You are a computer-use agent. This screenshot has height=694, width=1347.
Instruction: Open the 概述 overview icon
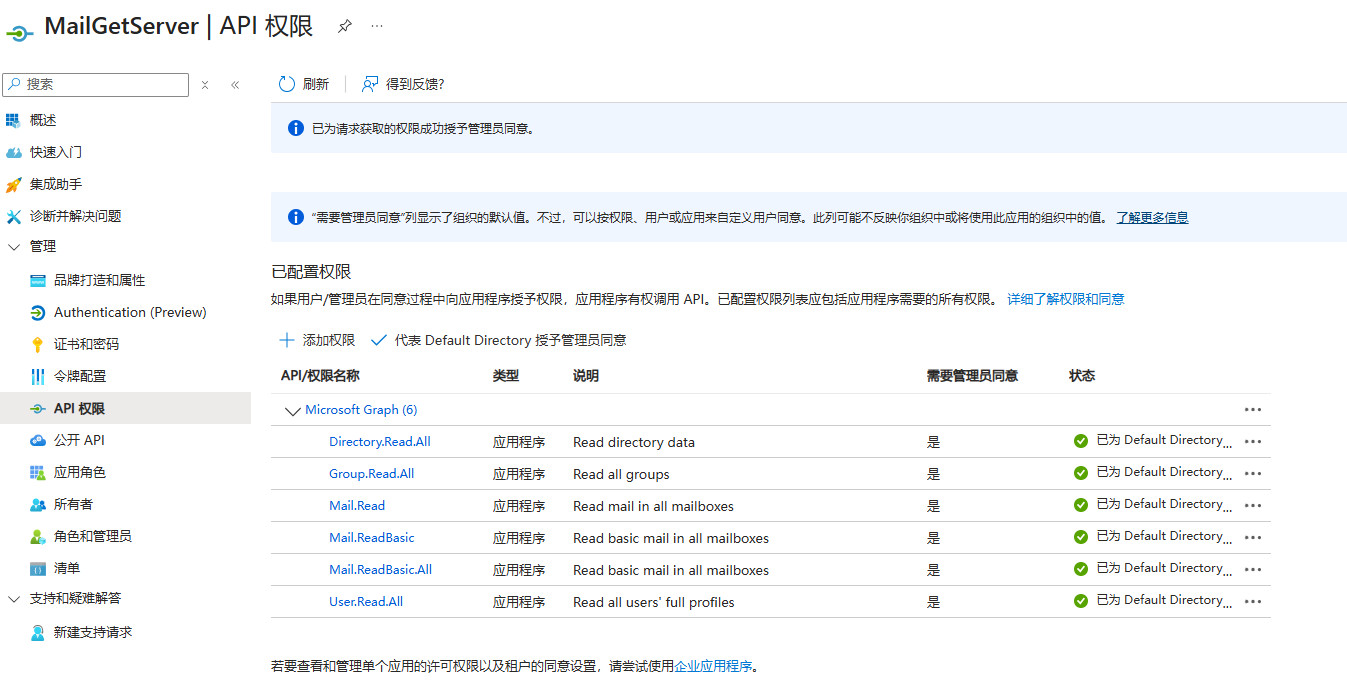(x=13, y=120)
